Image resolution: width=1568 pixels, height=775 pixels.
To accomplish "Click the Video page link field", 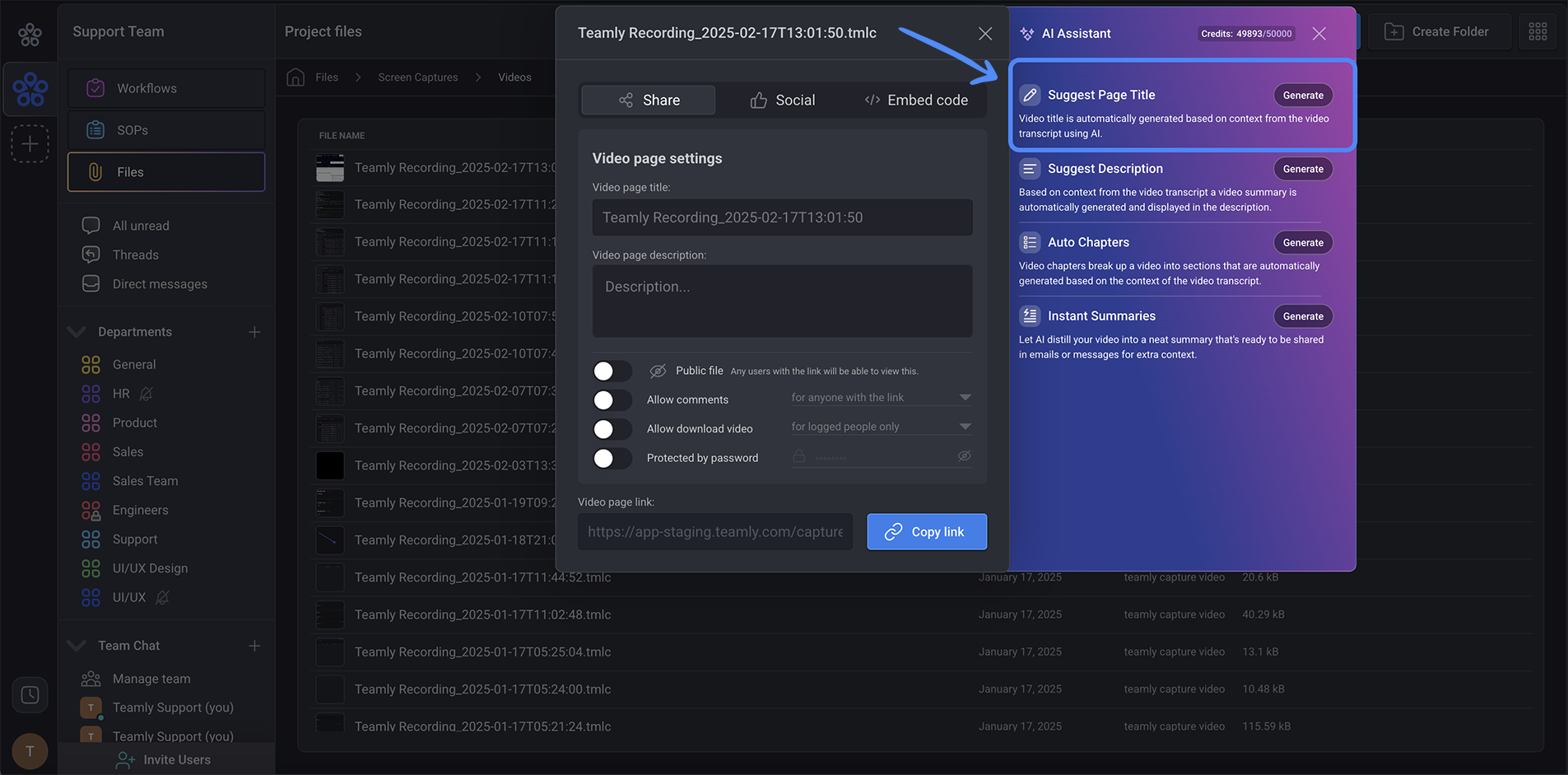I will [x=715, y=532].
